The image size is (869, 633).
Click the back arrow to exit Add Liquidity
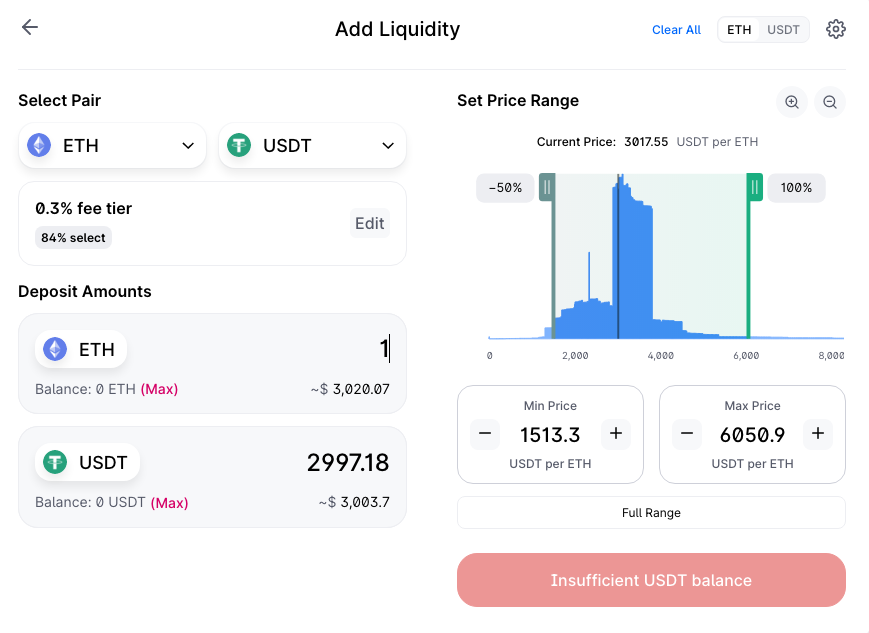click(x=29, y=27)
